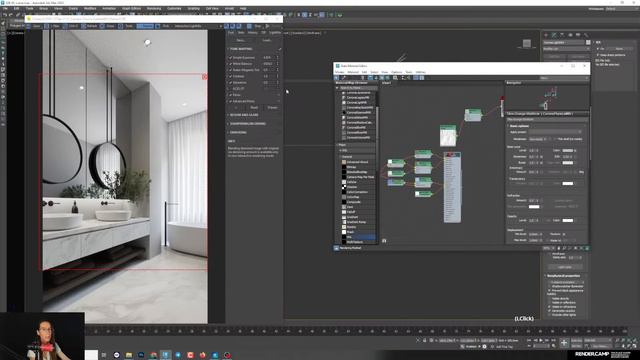Click the Undo arrow in 3ds Max main toolbar
This screenshot has width=640, height=360.
5,15
